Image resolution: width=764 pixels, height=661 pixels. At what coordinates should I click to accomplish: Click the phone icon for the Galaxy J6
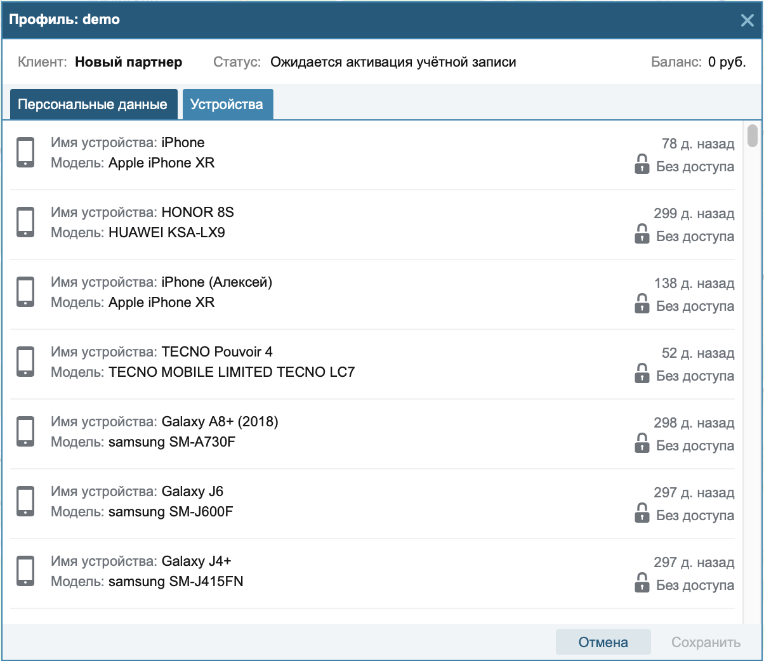25,501
